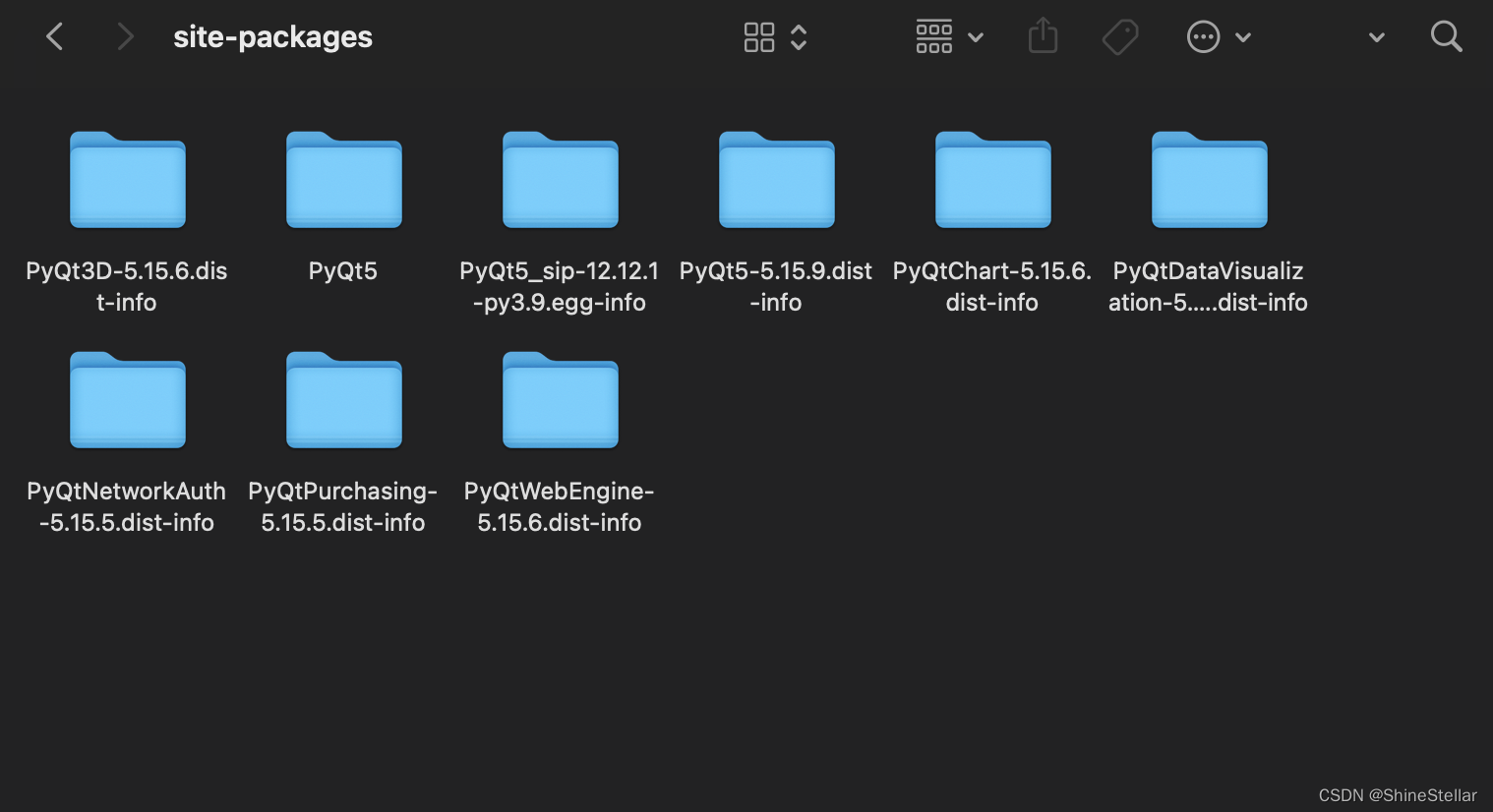Viewport: 1493px width, 812px height.
Task: Click the Share toolbar icon
Action: 1043,36
